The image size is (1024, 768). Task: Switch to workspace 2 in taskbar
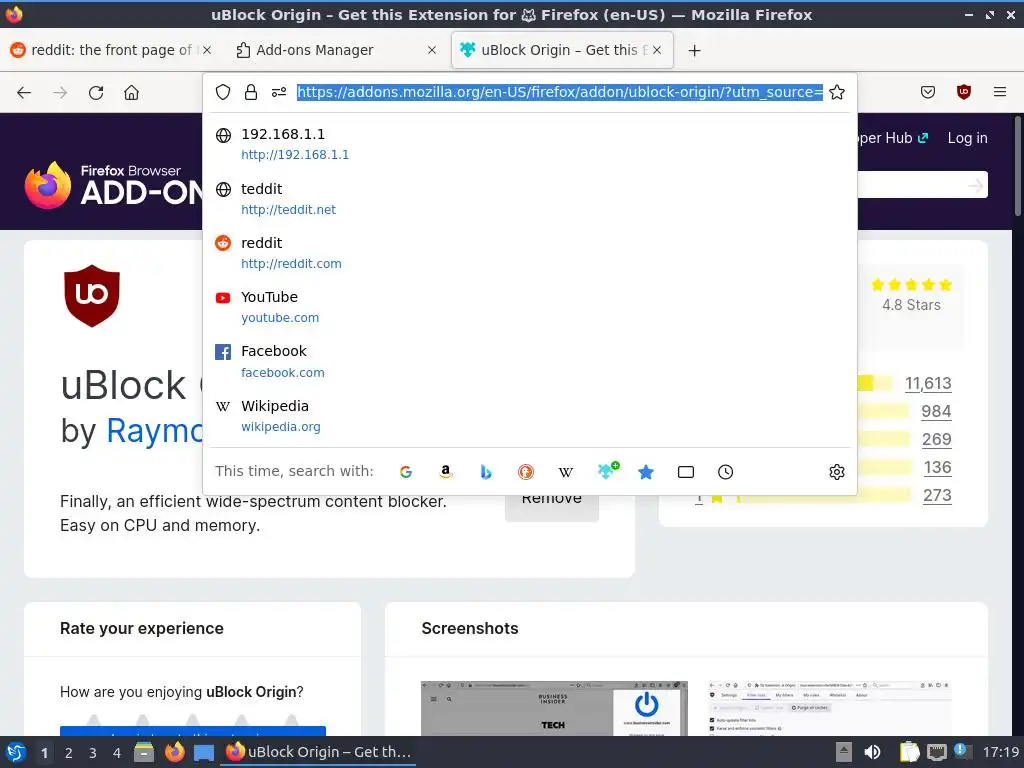click(x=69, y=753)
